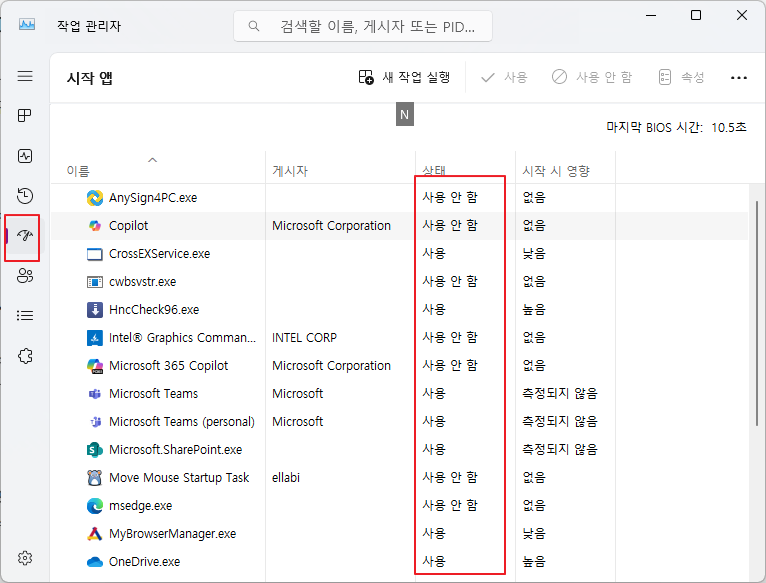Select CrossEXService.exe entry
This screenshot has width=766, height=583.
[x=159, y=254]
